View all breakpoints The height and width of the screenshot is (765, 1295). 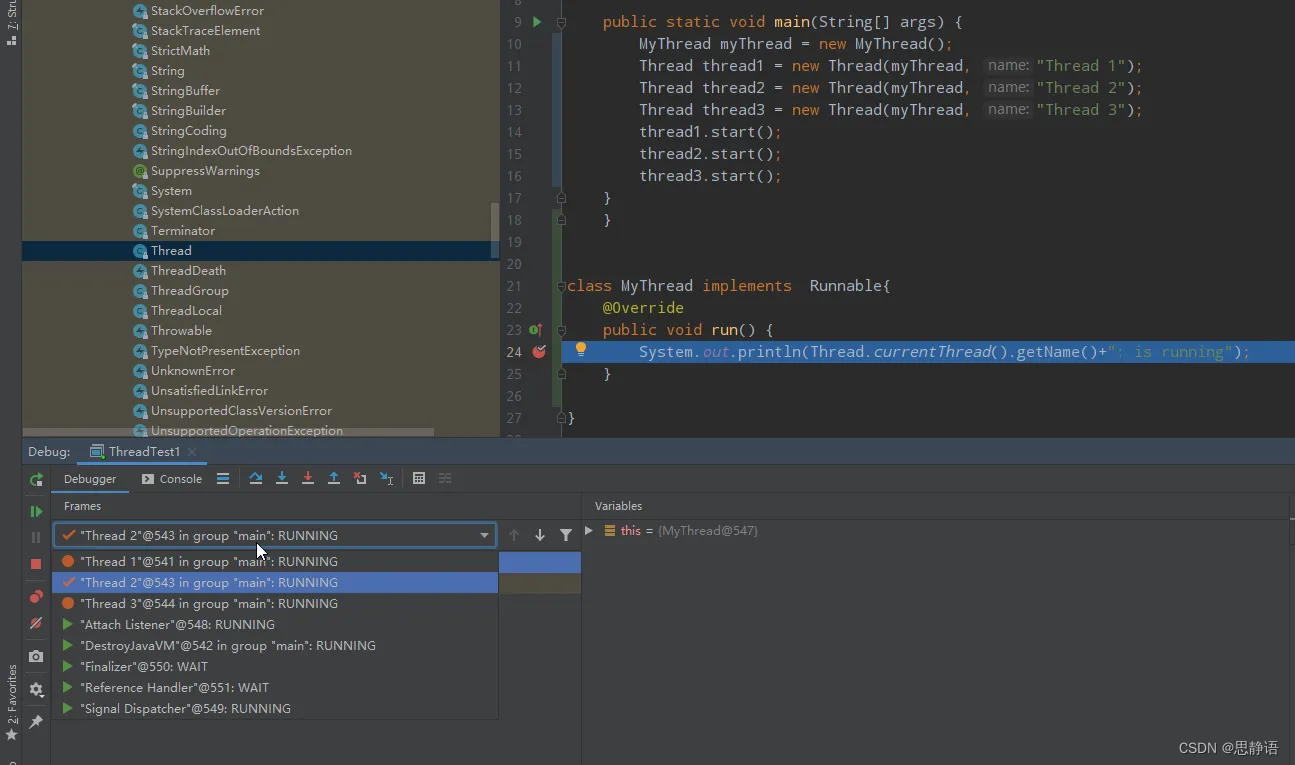pos(36,597)
